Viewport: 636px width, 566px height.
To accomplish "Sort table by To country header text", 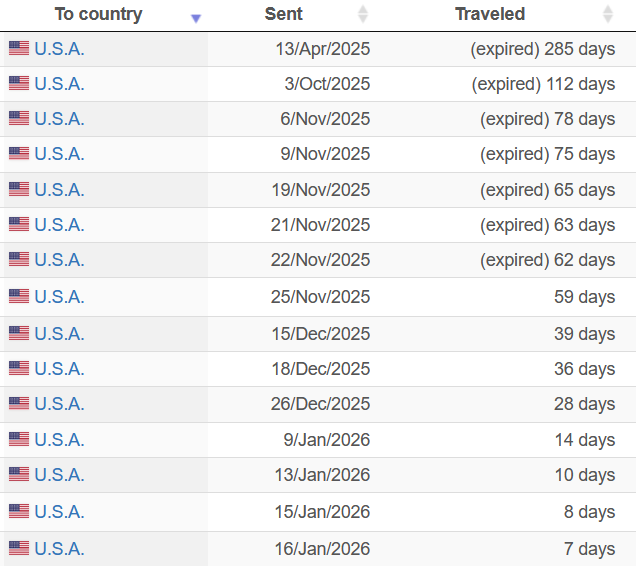I will pyautogui.click(x=98, y=14).
